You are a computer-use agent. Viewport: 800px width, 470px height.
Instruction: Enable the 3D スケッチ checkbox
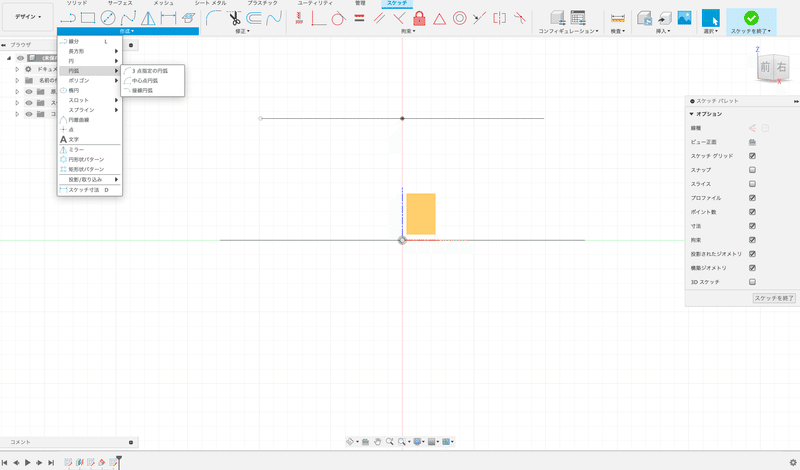pos(752,282)
